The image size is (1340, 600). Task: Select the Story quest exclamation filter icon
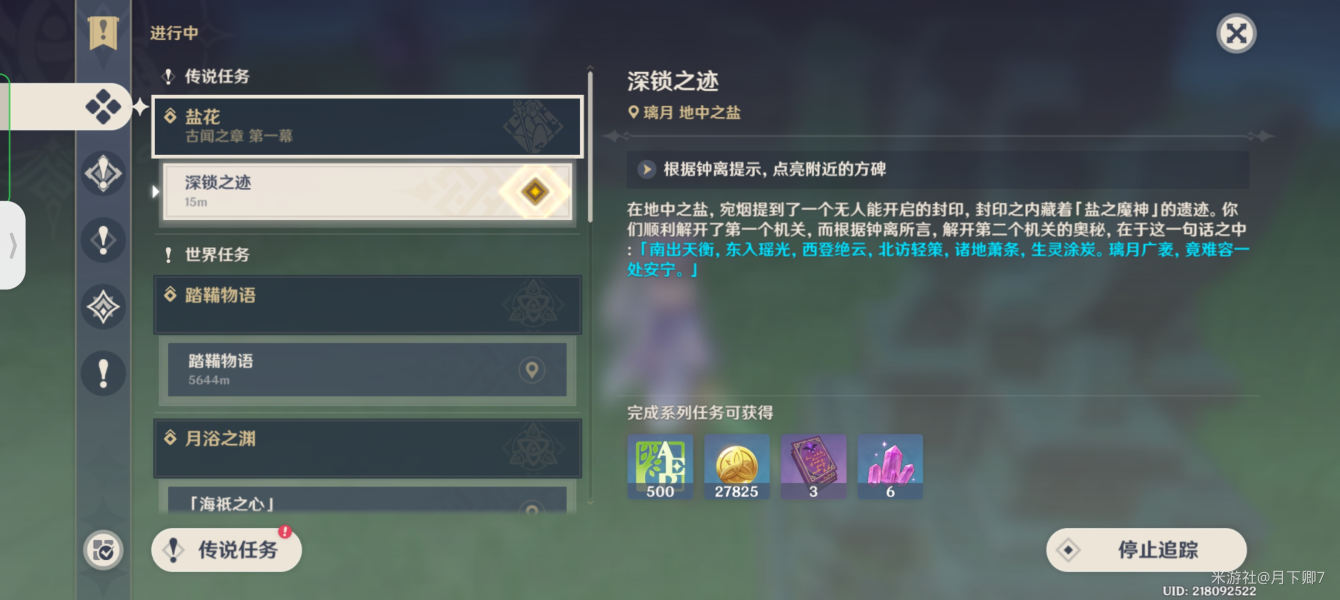point(103,240)
